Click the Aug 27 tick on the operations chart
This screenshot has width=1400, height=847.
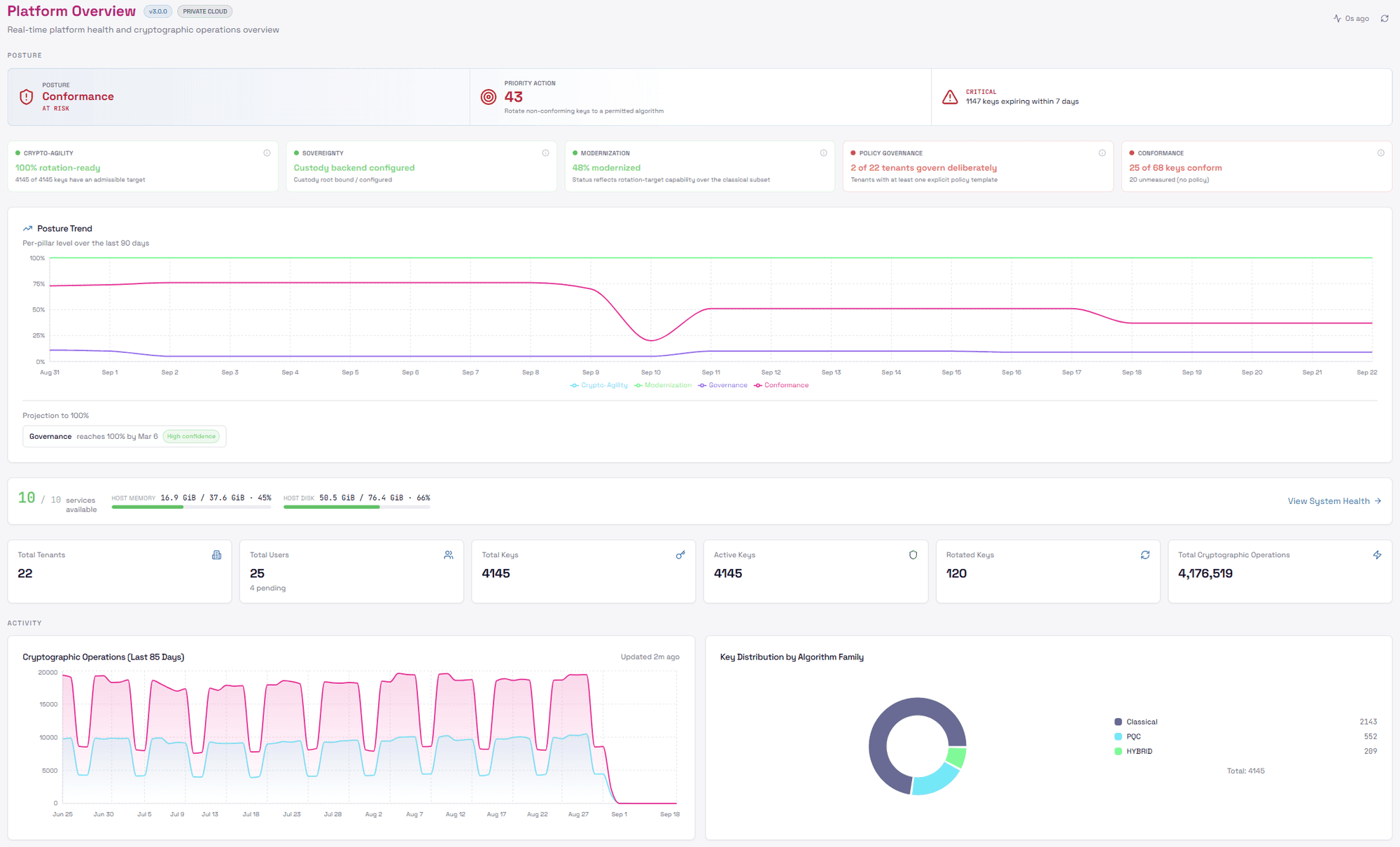coord(578,815)
